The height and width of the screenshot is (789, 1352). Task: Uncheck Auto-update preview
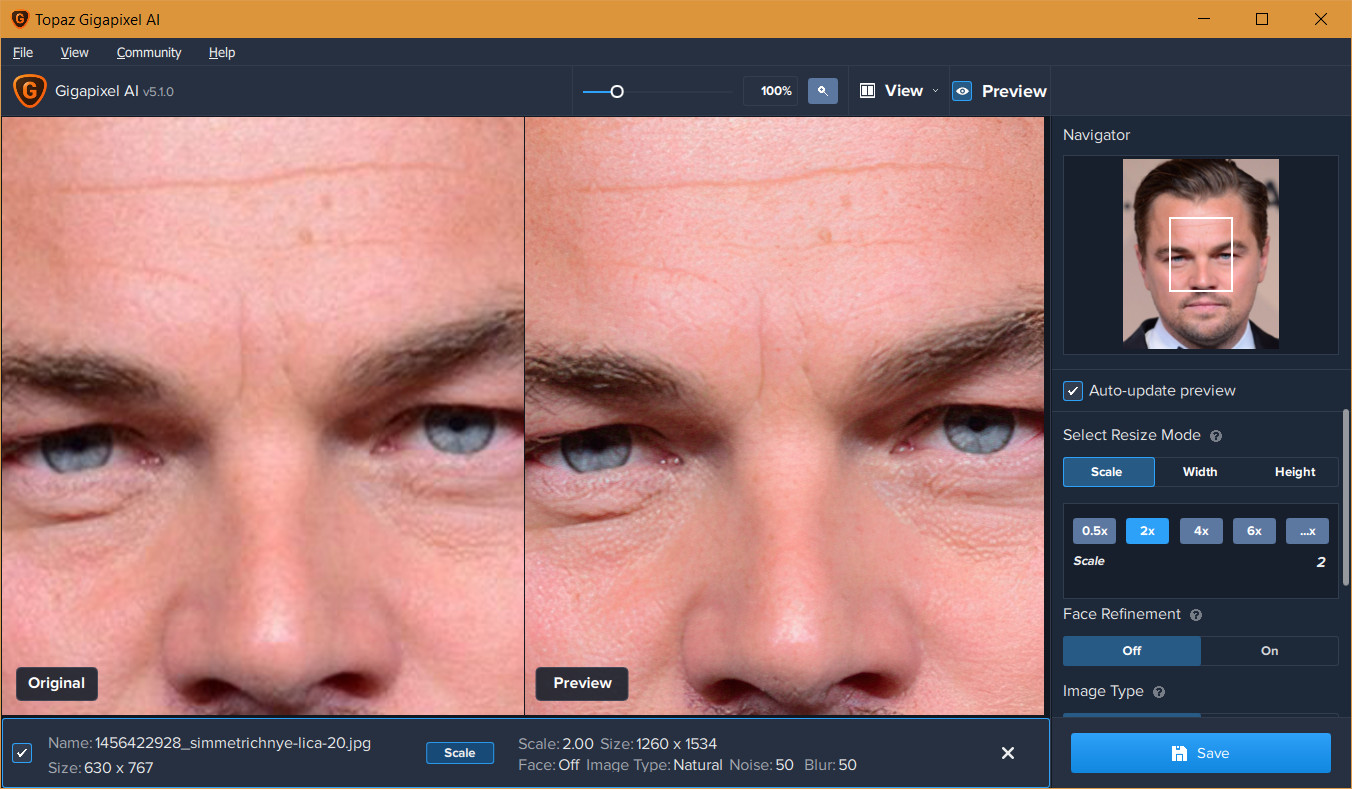(x=1073, y=391)
